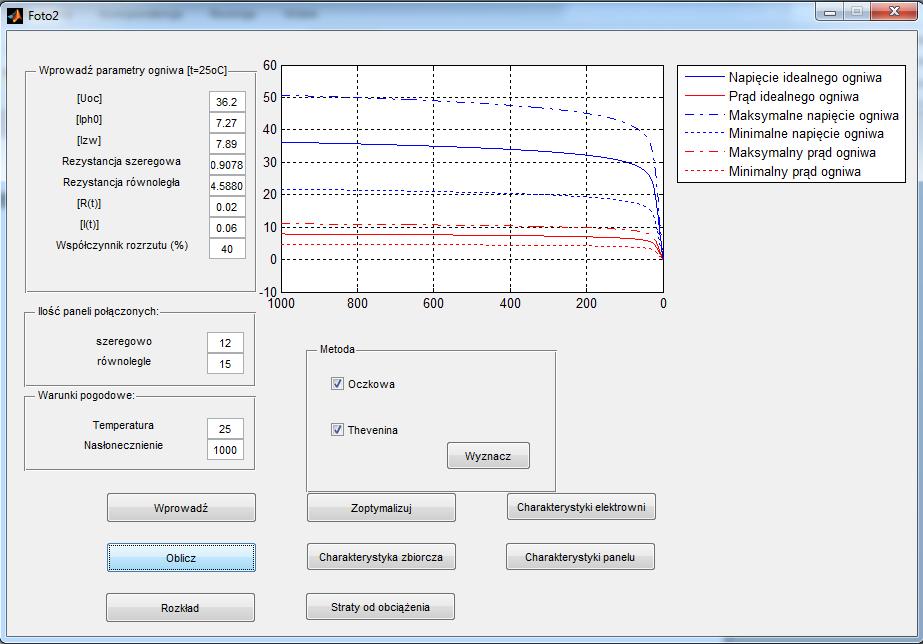Click Ilość paneli połączonych panel title
Image resolution: width=923 pixels, height=644 pixels.
point(98,311)
